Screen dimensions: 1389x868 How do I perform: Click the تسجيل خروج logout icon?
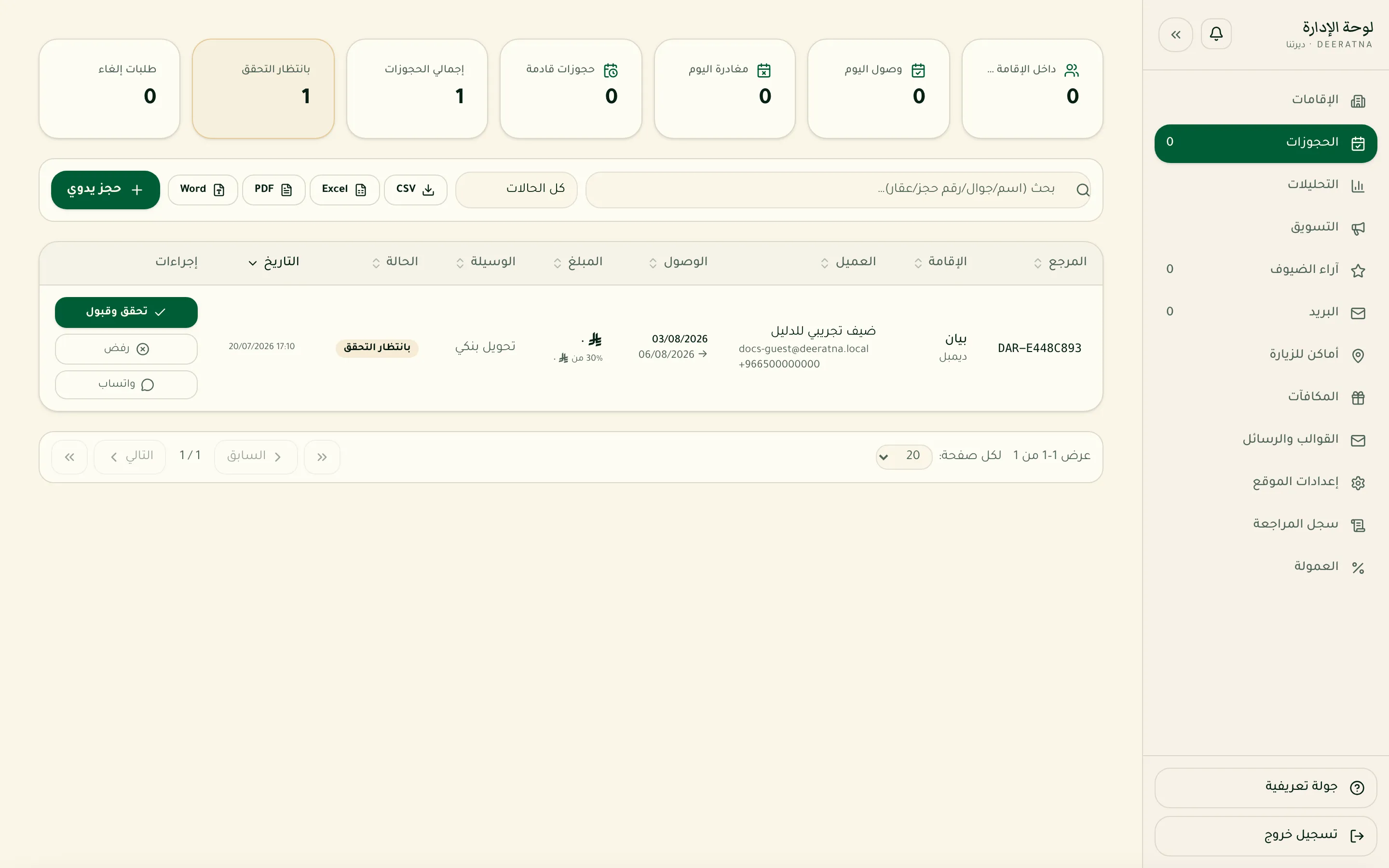(1357, 837)
